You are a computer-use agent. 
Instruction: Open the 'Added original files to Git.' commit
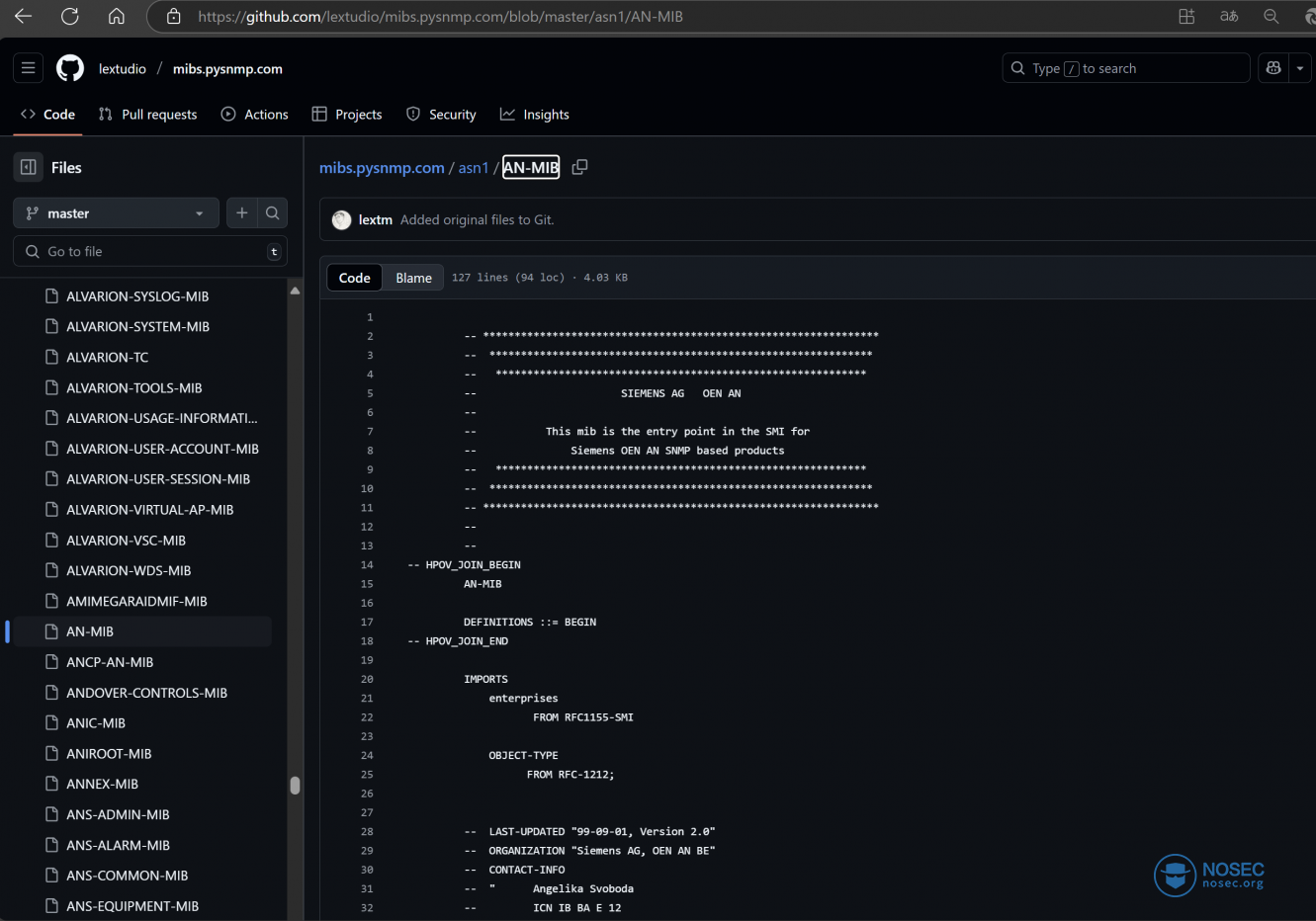point(477,219)
